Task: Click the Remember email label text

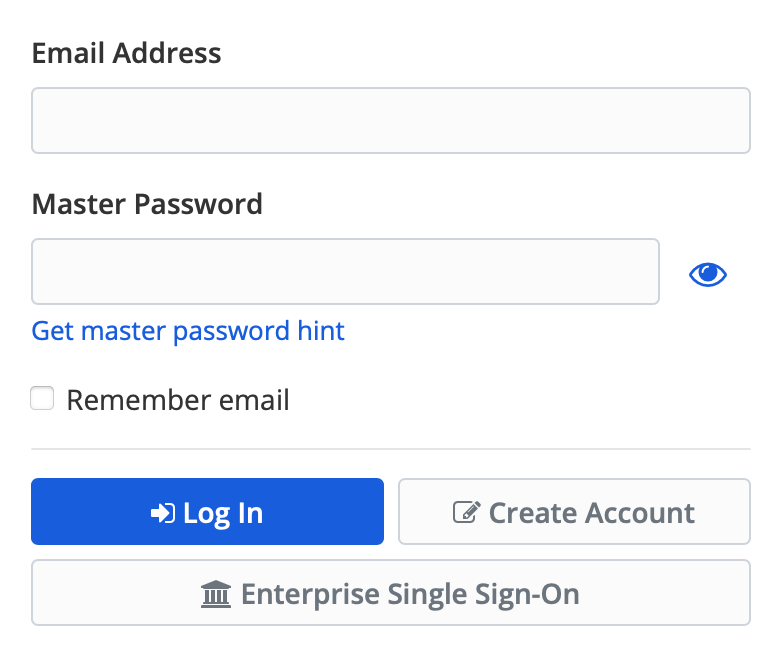Action: [178, 400]
